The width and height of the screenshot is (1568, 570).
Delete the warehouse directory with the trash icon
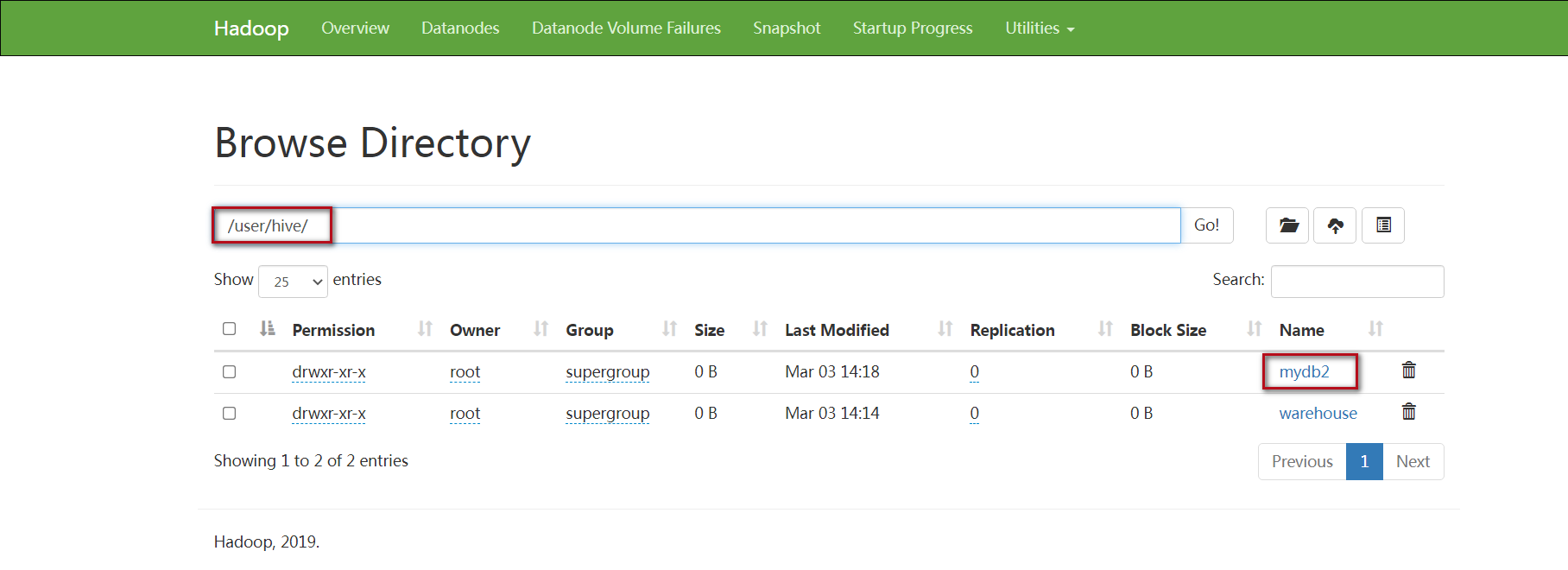click(1409, 412)
